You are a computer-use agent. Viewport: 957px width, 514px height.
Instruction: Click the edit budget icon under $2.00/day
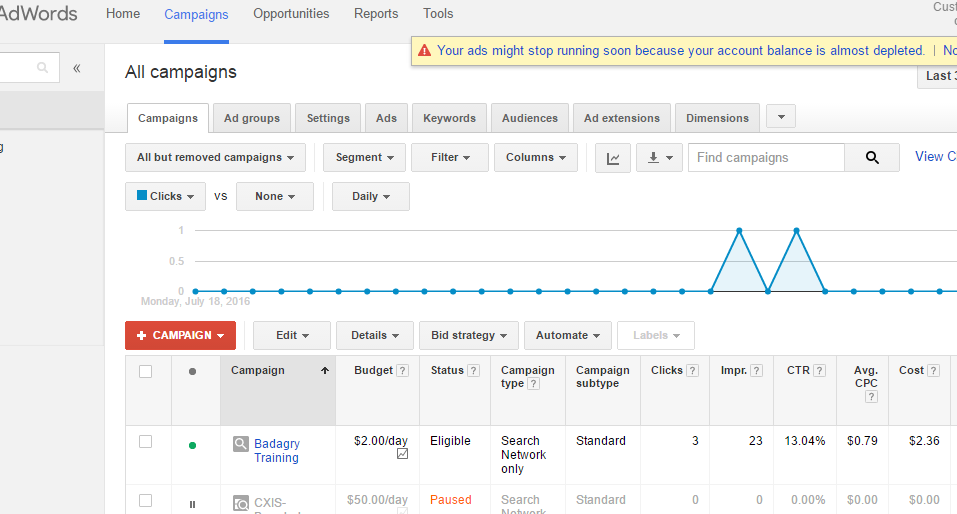(402, 454)
